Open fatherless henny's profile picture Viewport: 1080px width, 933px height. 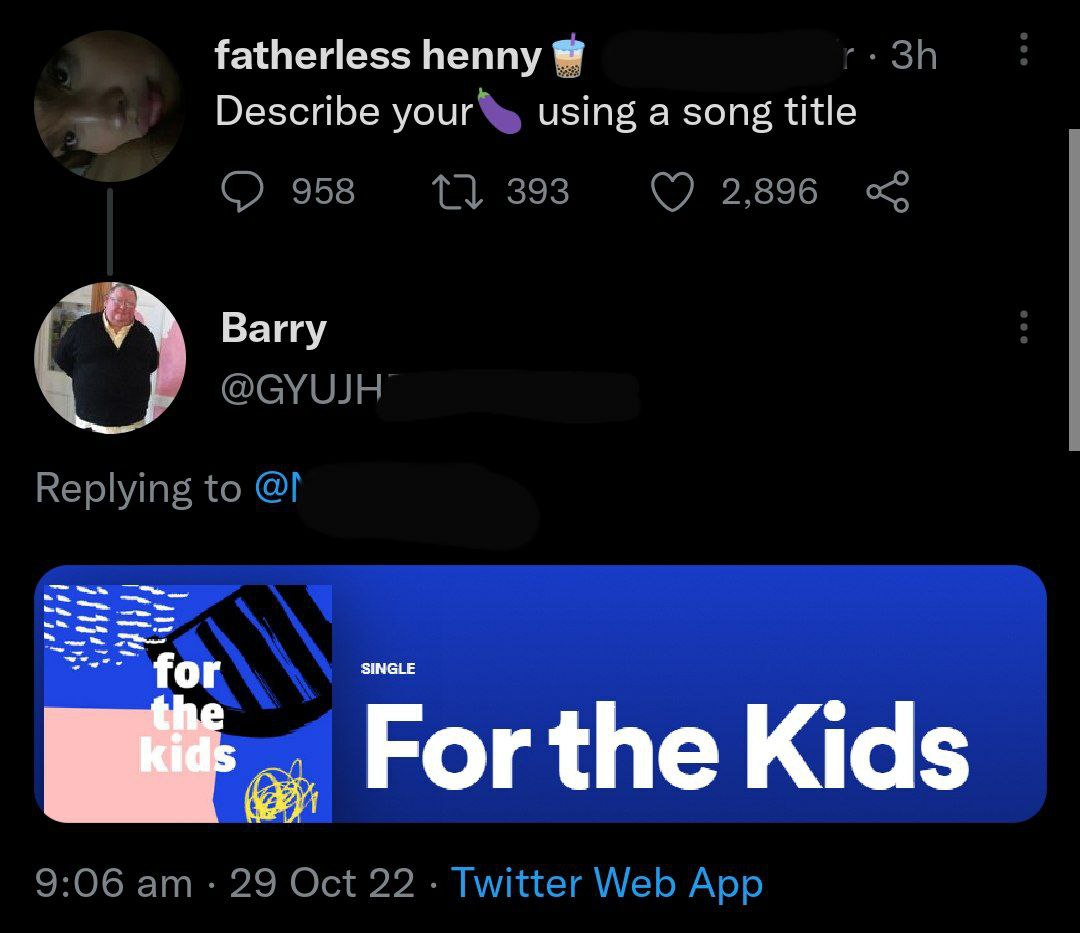[x=109, y=106]
